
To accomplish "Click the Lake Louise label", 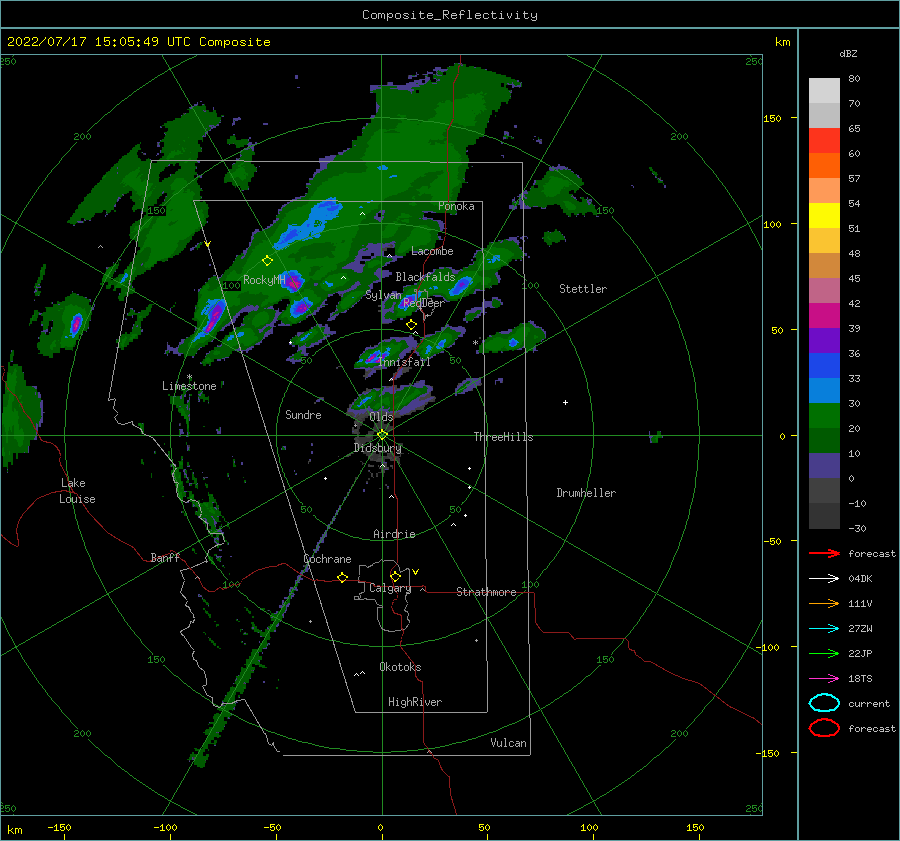I will tap(77, 491).
